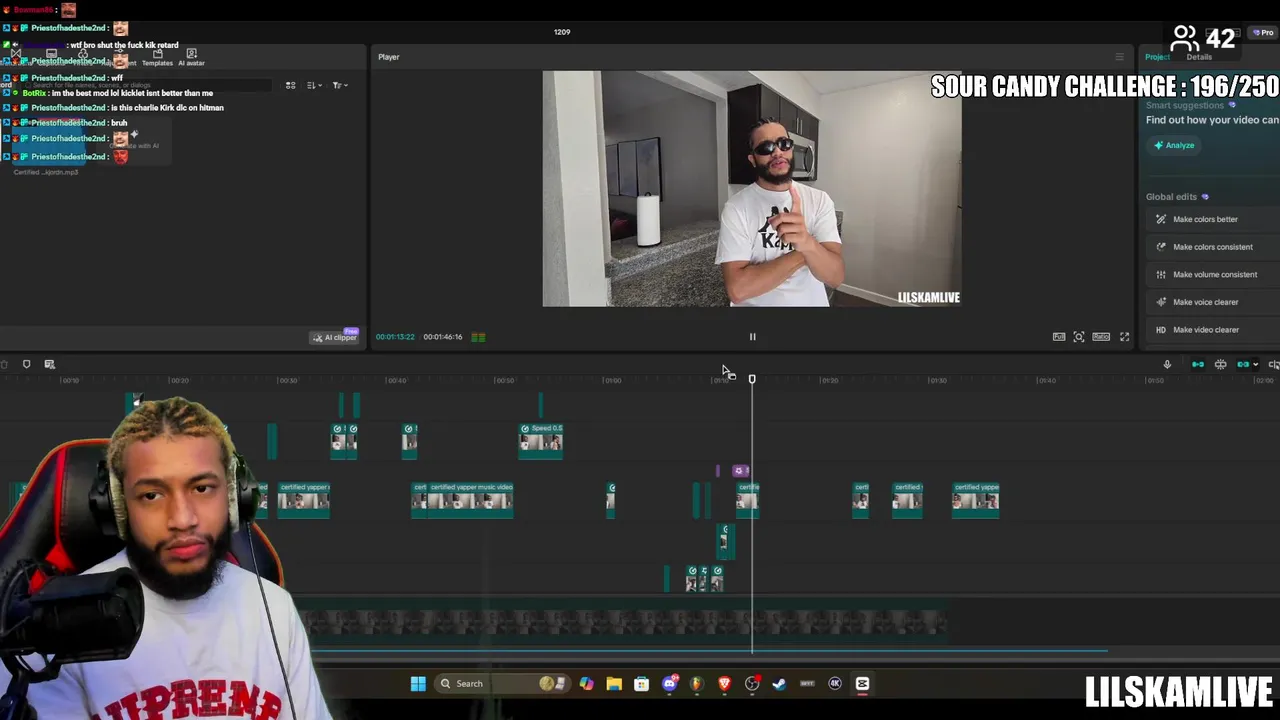Open the Ratio aspect setting
This screenshot has height=720, width=1280.
click(x=1101, y=337)
